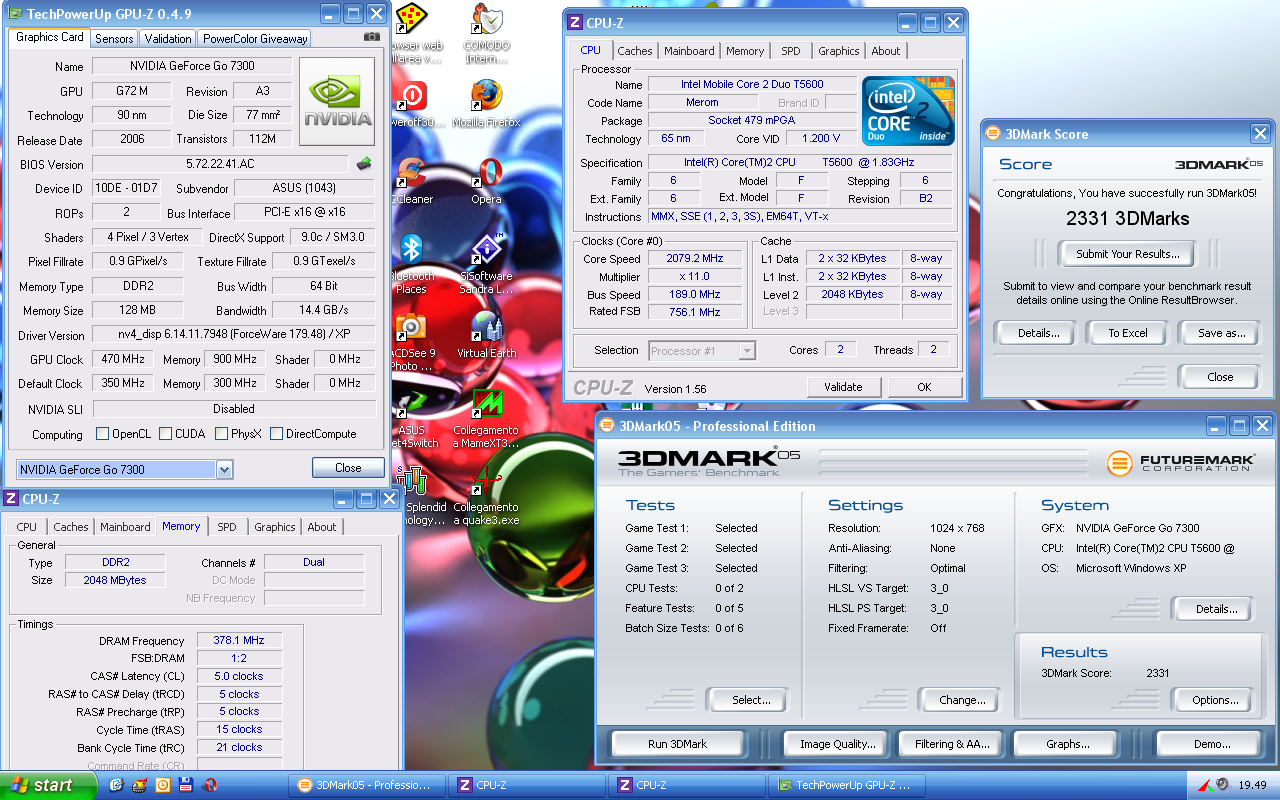Select the 3DMark05 taskbar button

pos(366,785)
